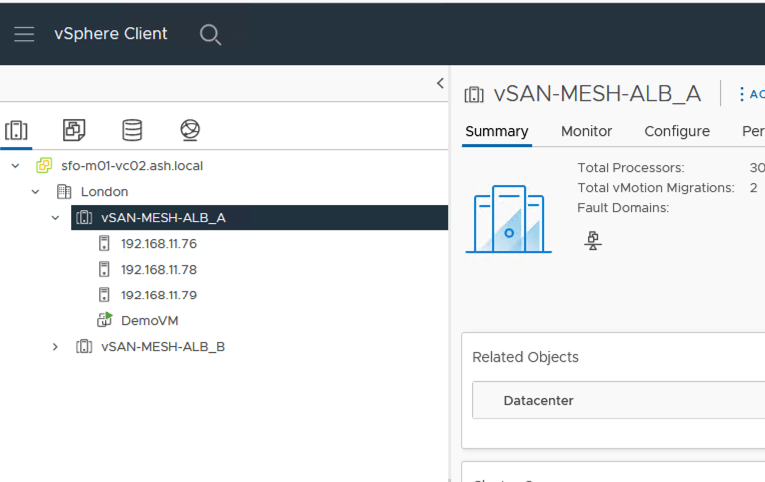Switch to Networking inventory view
The height and width of the screenshot is (482, 765).
point(190,130)
